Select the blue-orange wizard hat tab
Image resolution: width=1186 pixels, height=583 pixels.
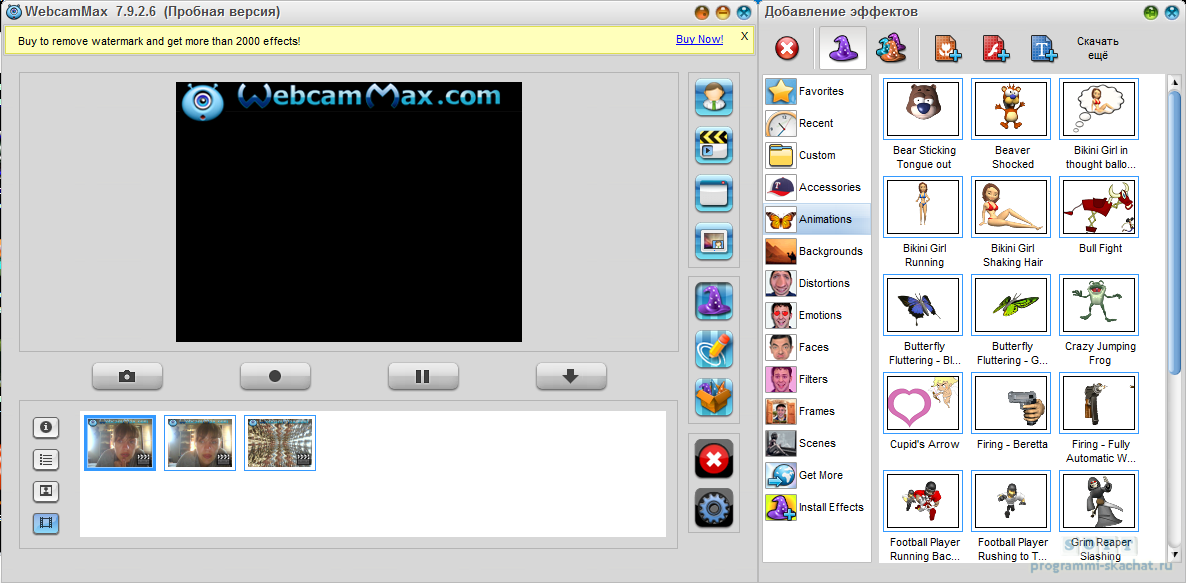tap(891, 49)
